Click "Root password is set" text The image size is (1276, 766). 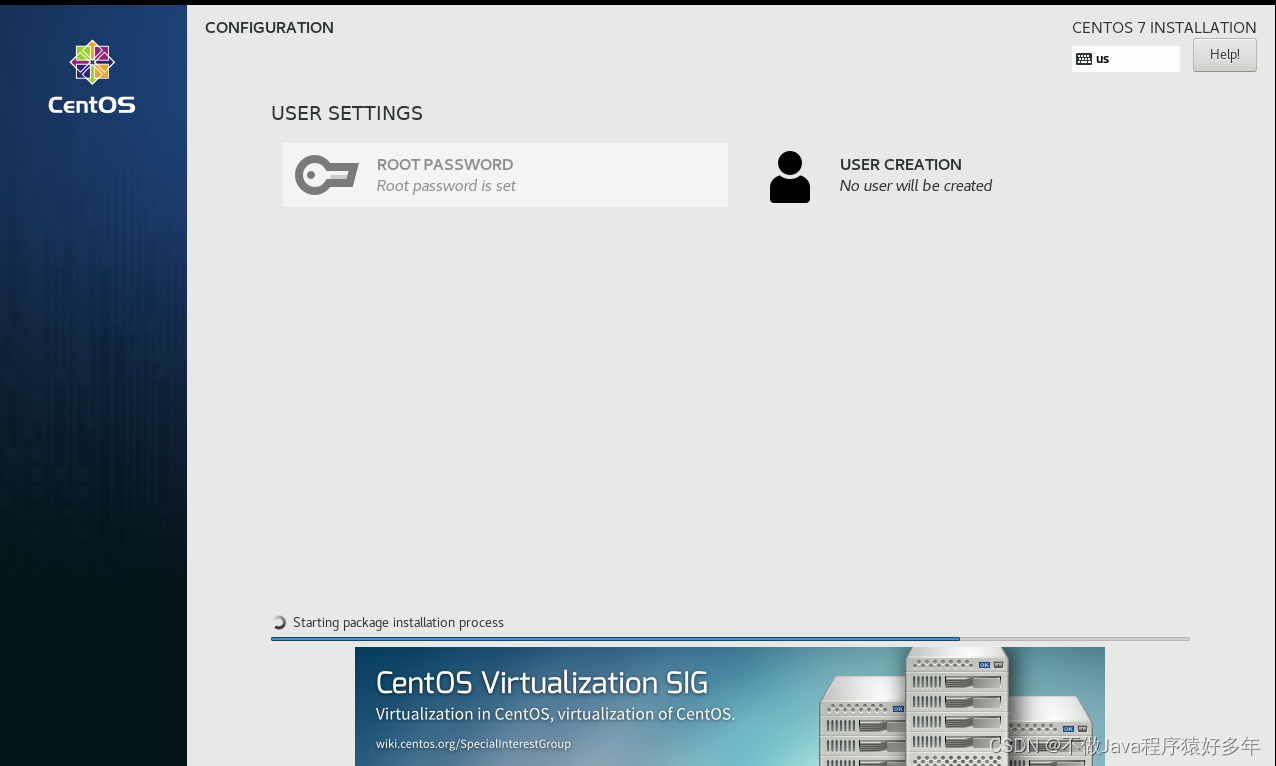[x=446, y=186]
